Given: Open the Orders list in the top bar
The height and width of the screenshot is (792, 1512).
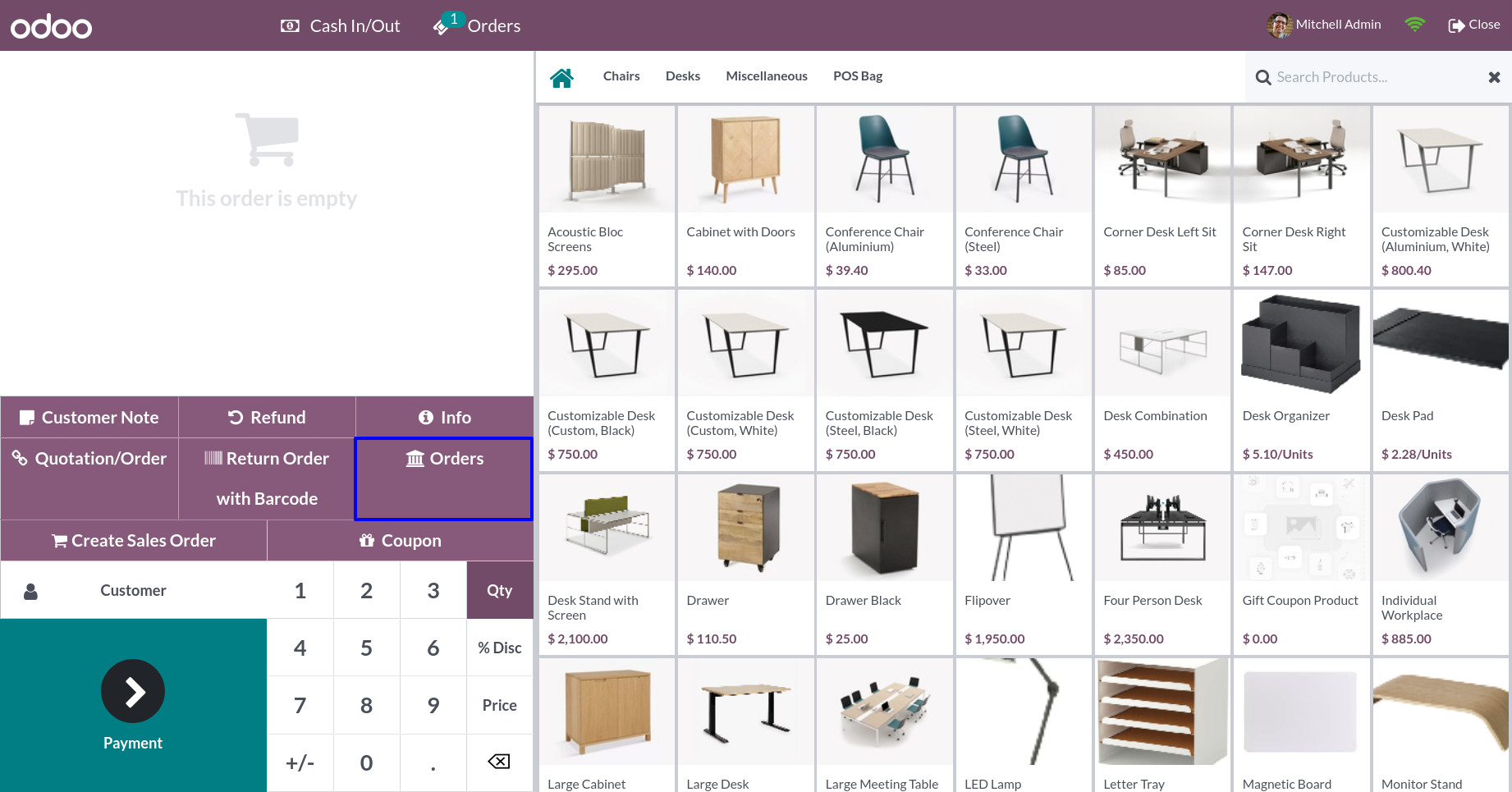Looking at the screenshot, I should coord(477,25).
